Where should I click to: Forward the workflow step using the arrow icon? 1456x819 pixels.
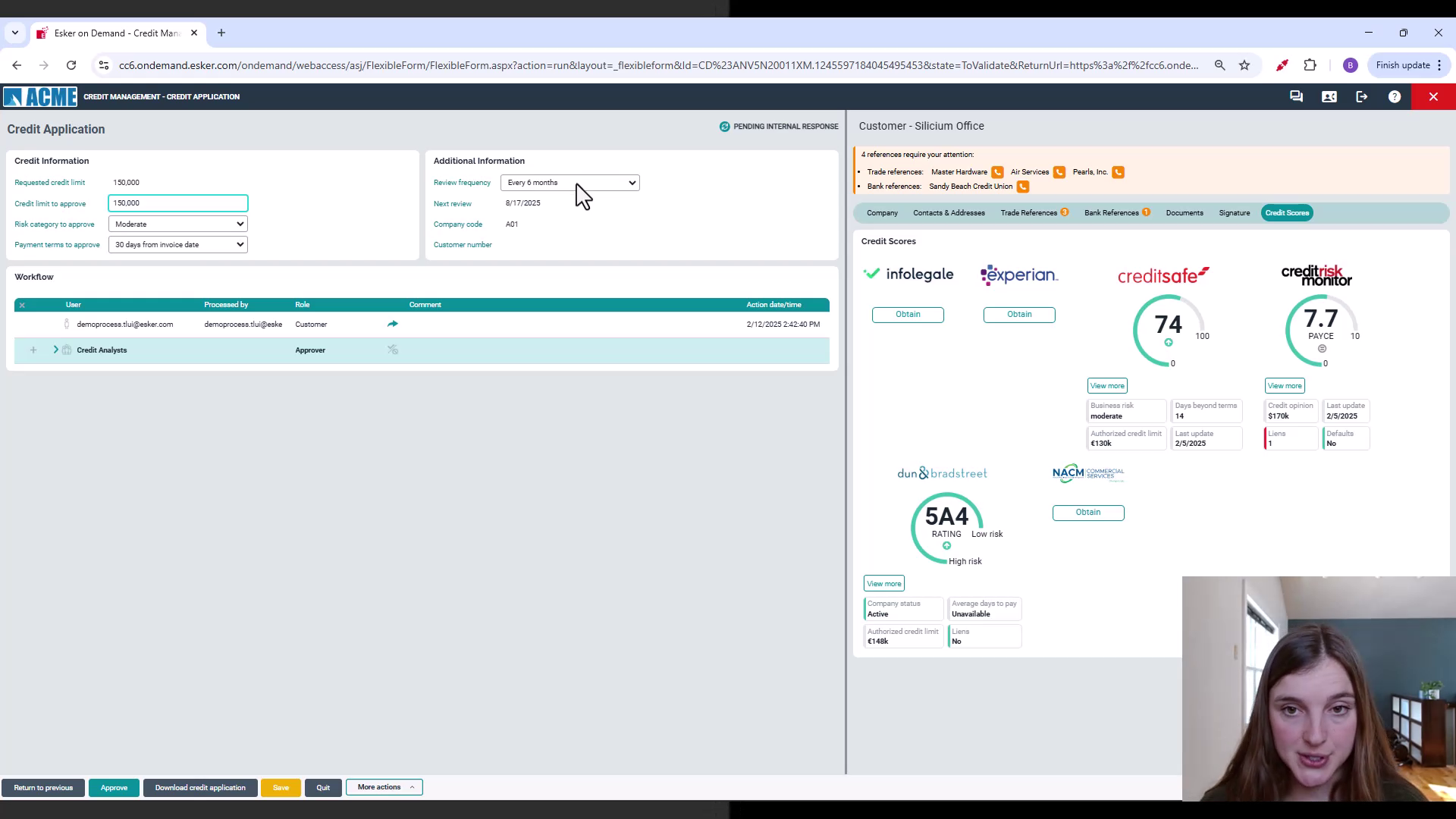pos(393,324)
